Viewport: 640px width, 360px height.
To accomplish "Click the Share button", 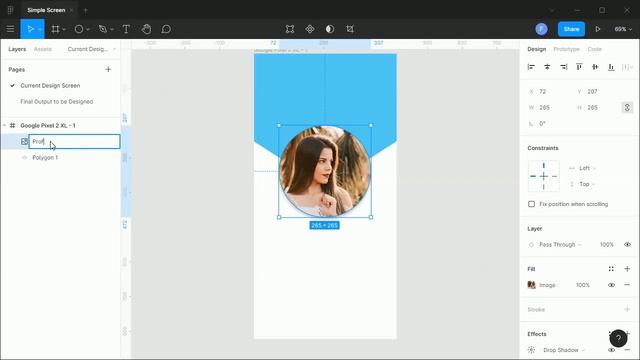I will coord(571,29).
